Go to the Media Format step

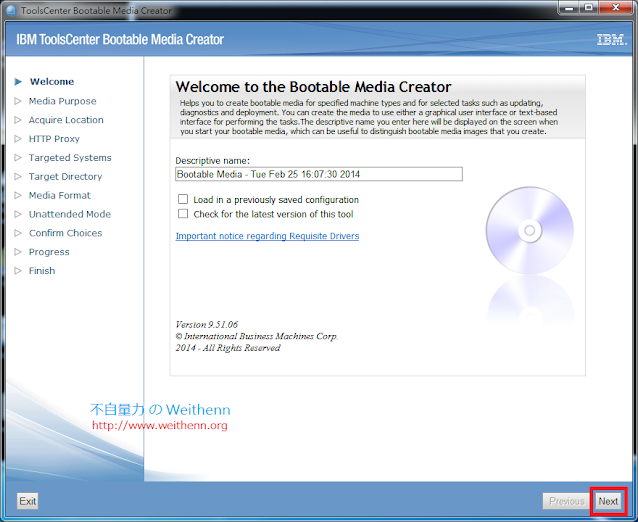tap(59, 195)
